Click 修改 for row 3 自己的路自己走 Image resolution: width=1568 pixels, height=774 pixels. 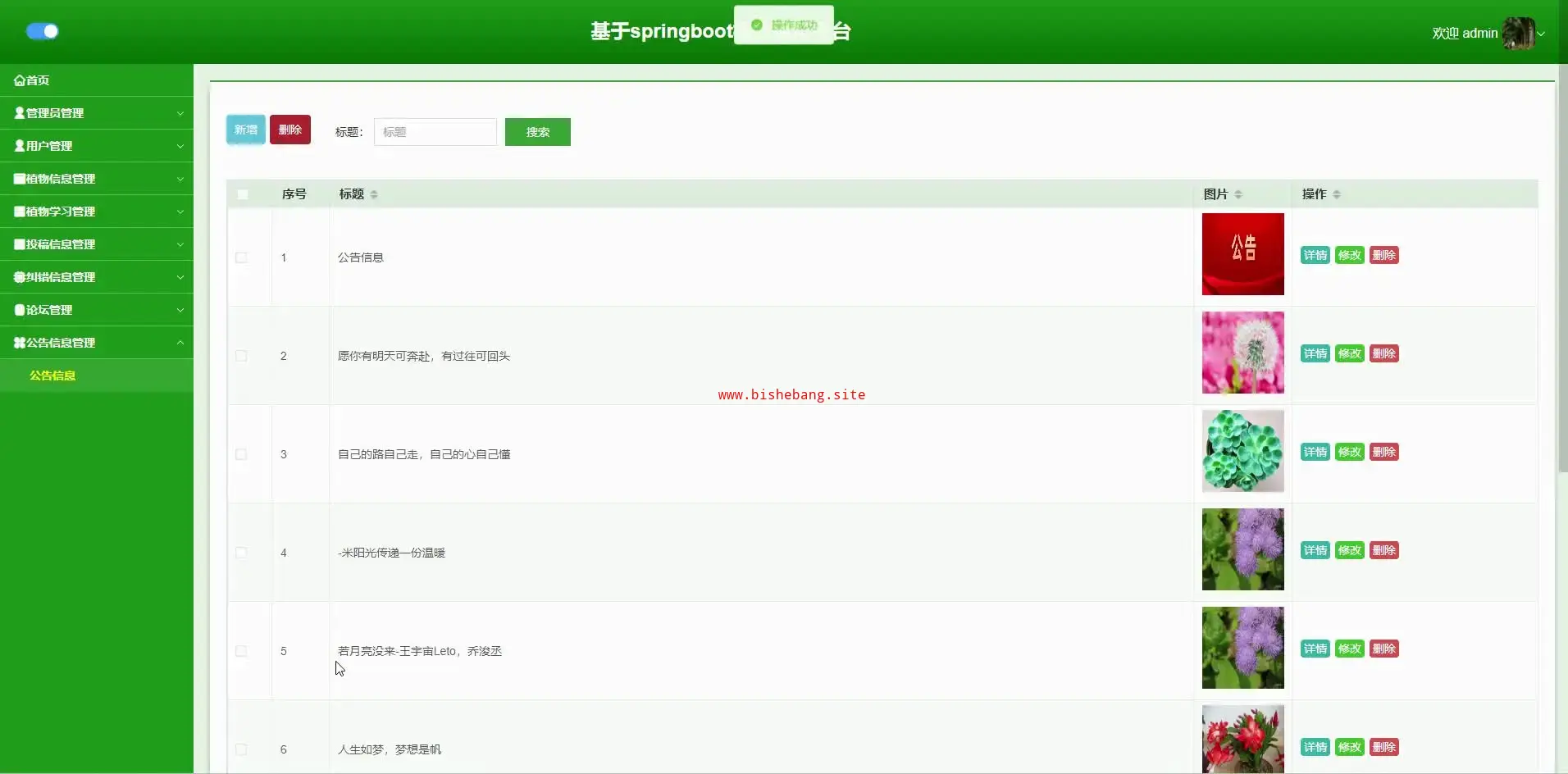[1350, 452]
